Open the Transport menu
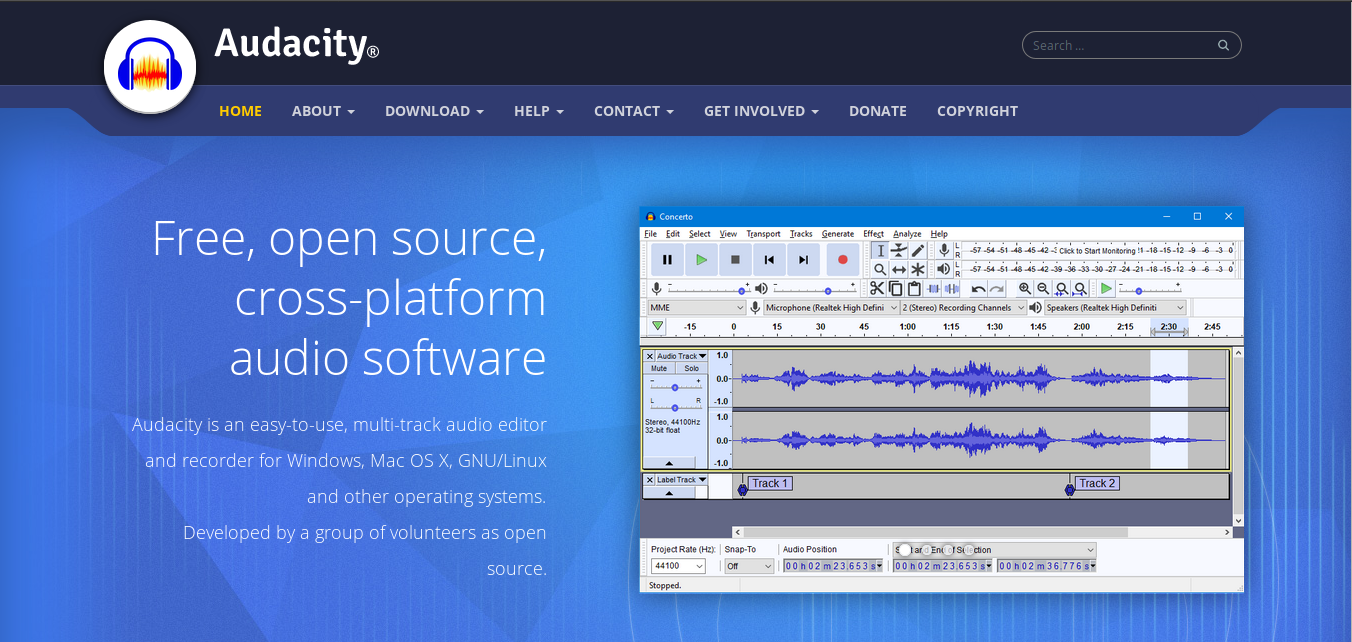 [763, 234]
